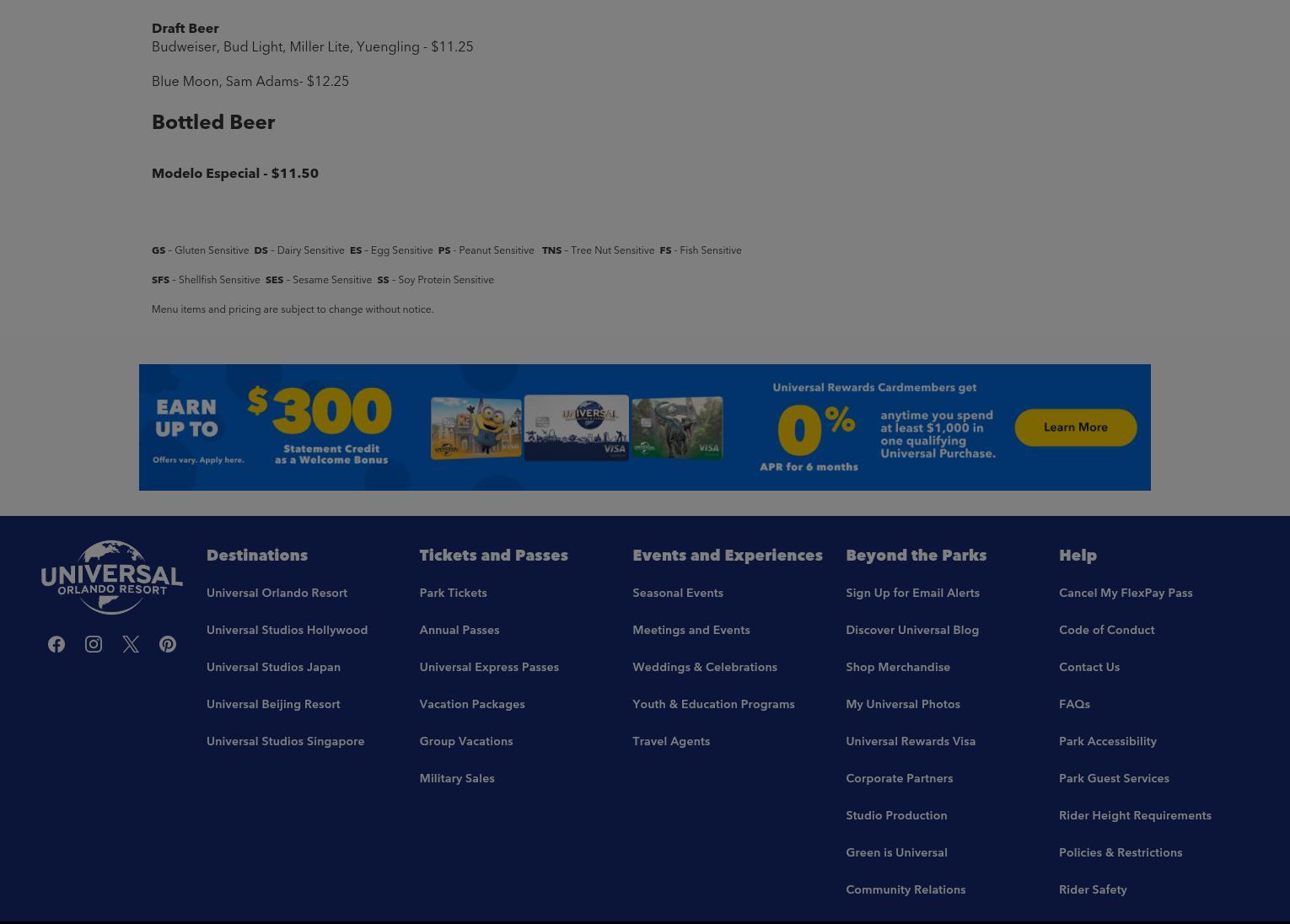Screen dimensions: 1290x924
Task: Open Universal Beijing Resort link
Action: pos(273,705)
